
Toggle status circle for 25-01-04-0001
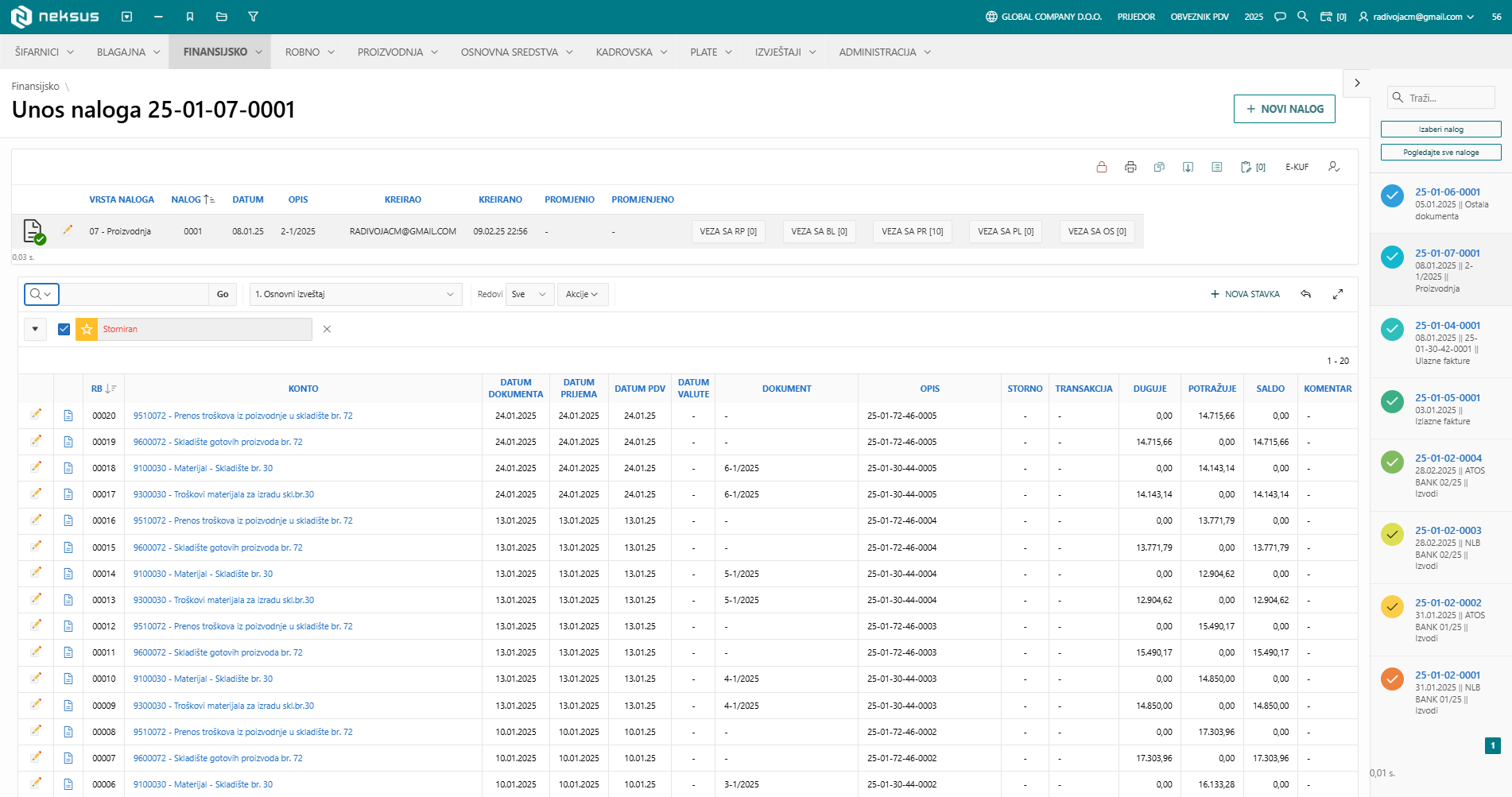[1392, 329]
